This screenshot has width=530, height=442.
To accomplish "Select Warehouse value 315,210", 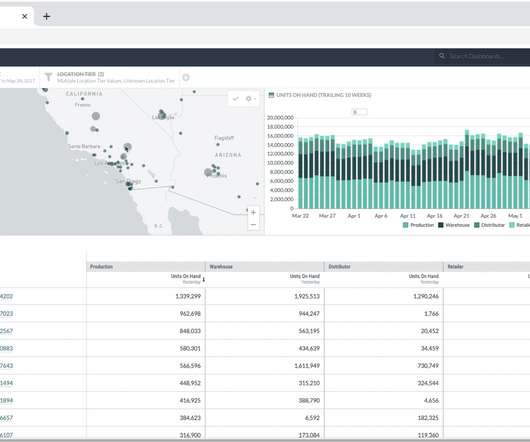I will (309, 383).
